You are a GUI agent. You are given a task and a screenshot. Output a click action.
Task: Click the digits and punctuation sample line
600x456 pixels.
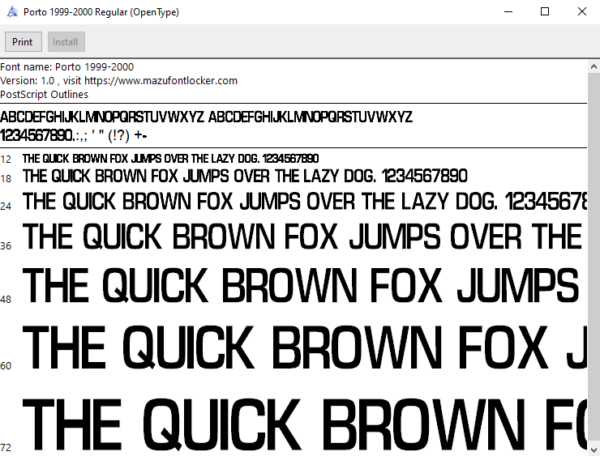point(74,135)
